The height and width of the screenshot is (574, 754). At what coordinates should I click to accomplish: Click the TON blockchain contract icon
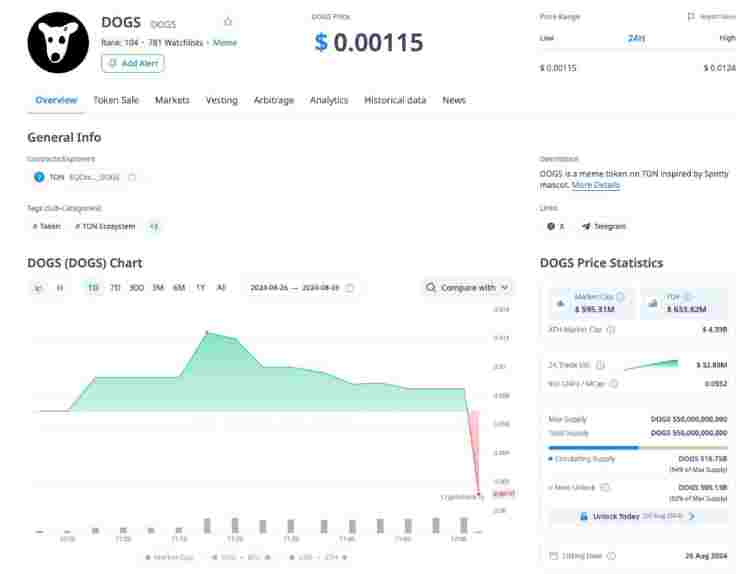pyautogui.click(x=39, y=177)
